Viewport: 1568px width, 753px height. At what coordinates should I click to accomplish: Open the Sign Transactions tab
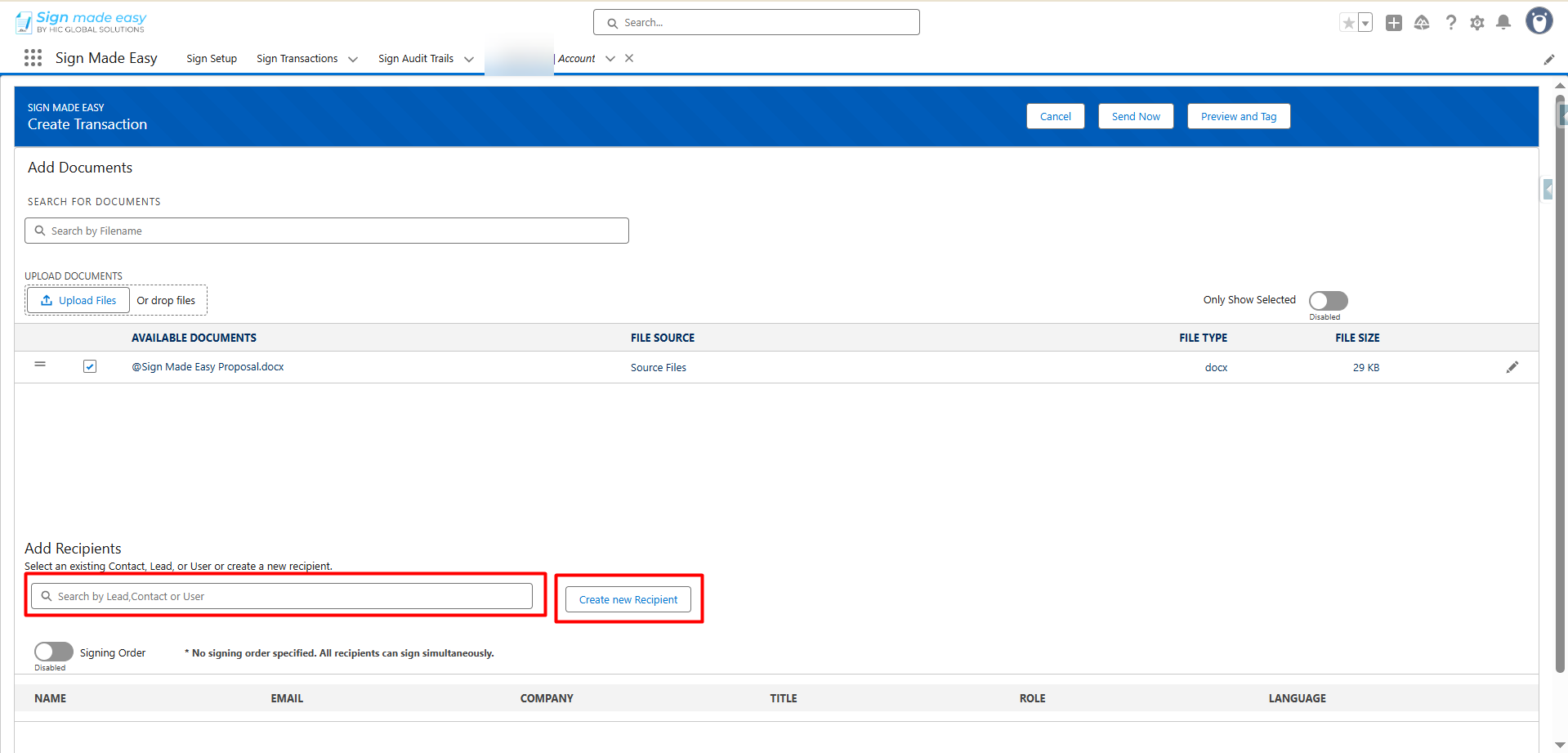click(297, 59)
